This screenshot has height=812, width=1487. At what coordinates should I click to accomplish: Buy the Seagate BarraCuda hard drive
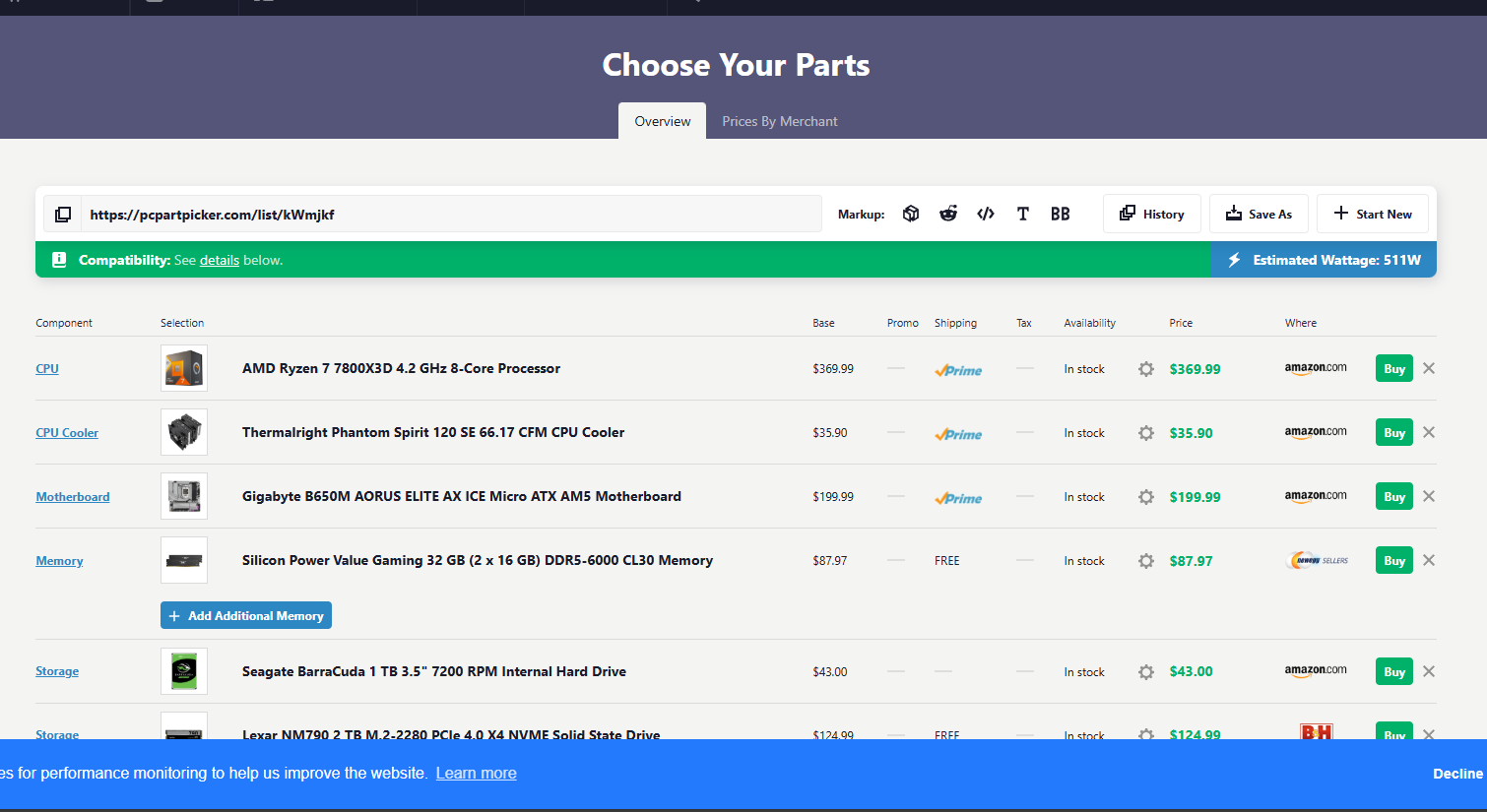click(x=1394, y=671)
